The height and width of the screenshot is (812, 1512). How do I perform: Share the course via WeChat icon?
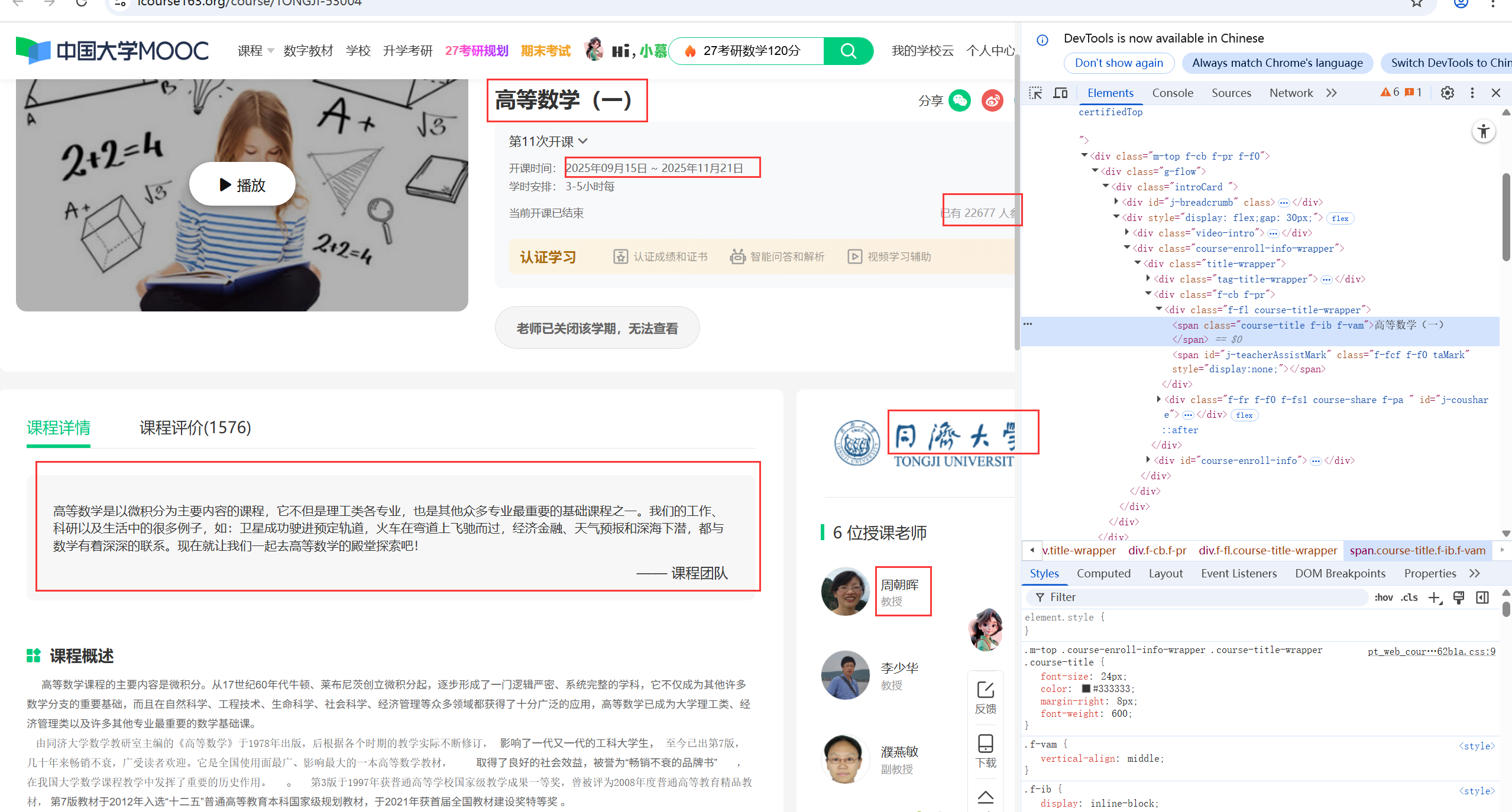click(x=959, y=100)
